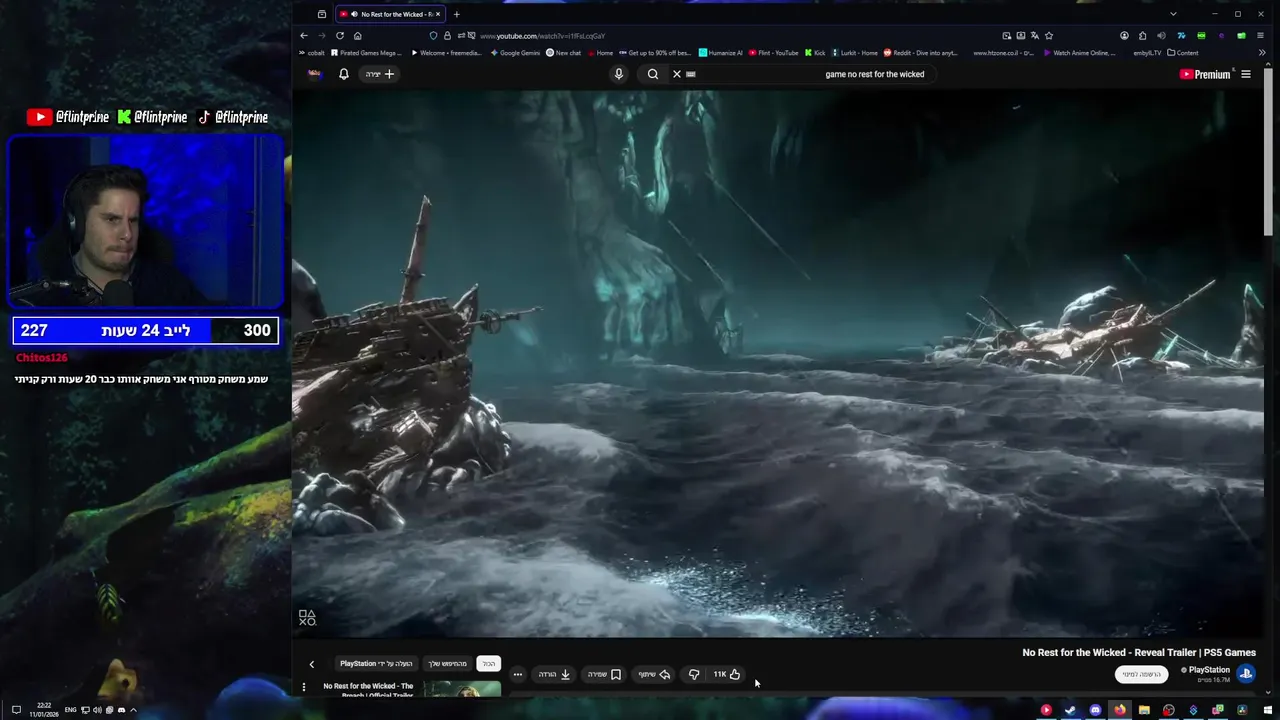The width and height of the screenshot is (1280, 720).
Task: Click the YouTube create plus button
Action: click(380, 74)
